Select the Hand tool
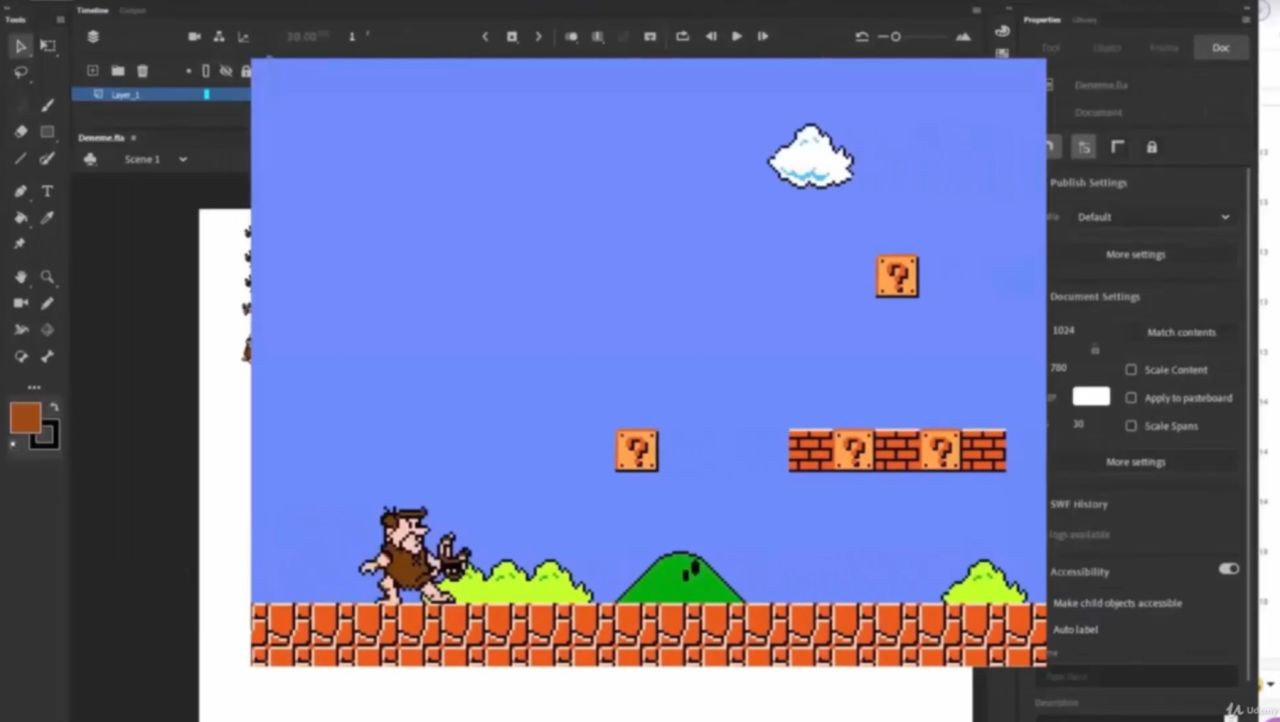This screenshot has height=722, width=1280. (20, 277)
